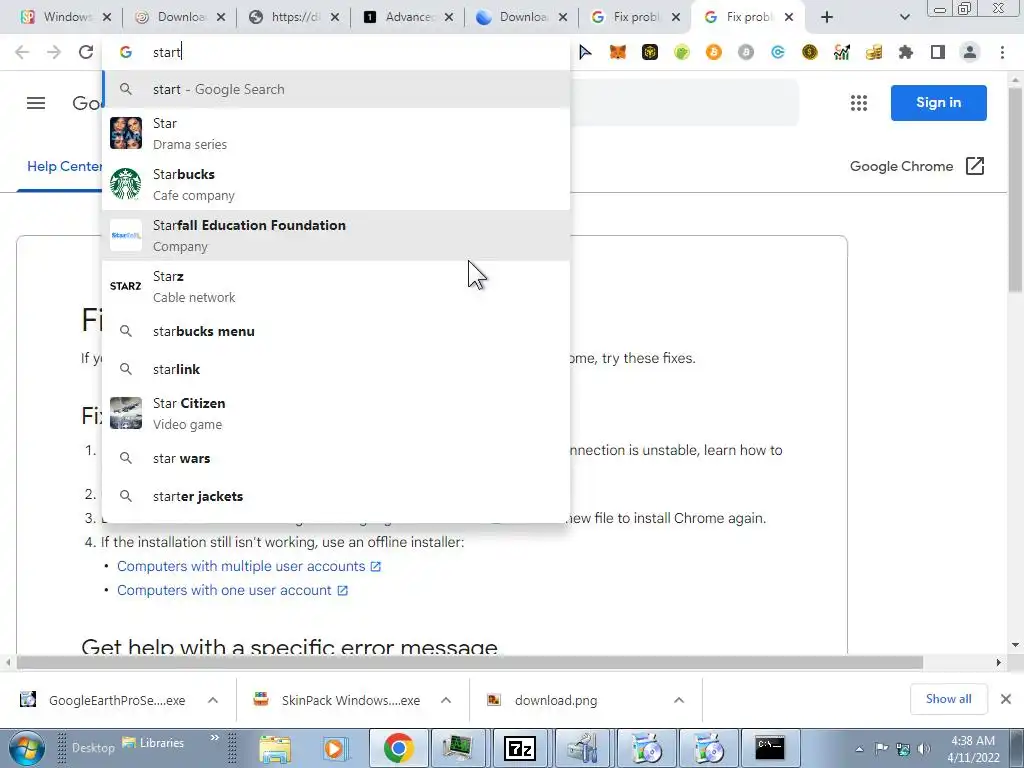
Task: Show hidden system tray icons
Action: (x=859, y=749)
